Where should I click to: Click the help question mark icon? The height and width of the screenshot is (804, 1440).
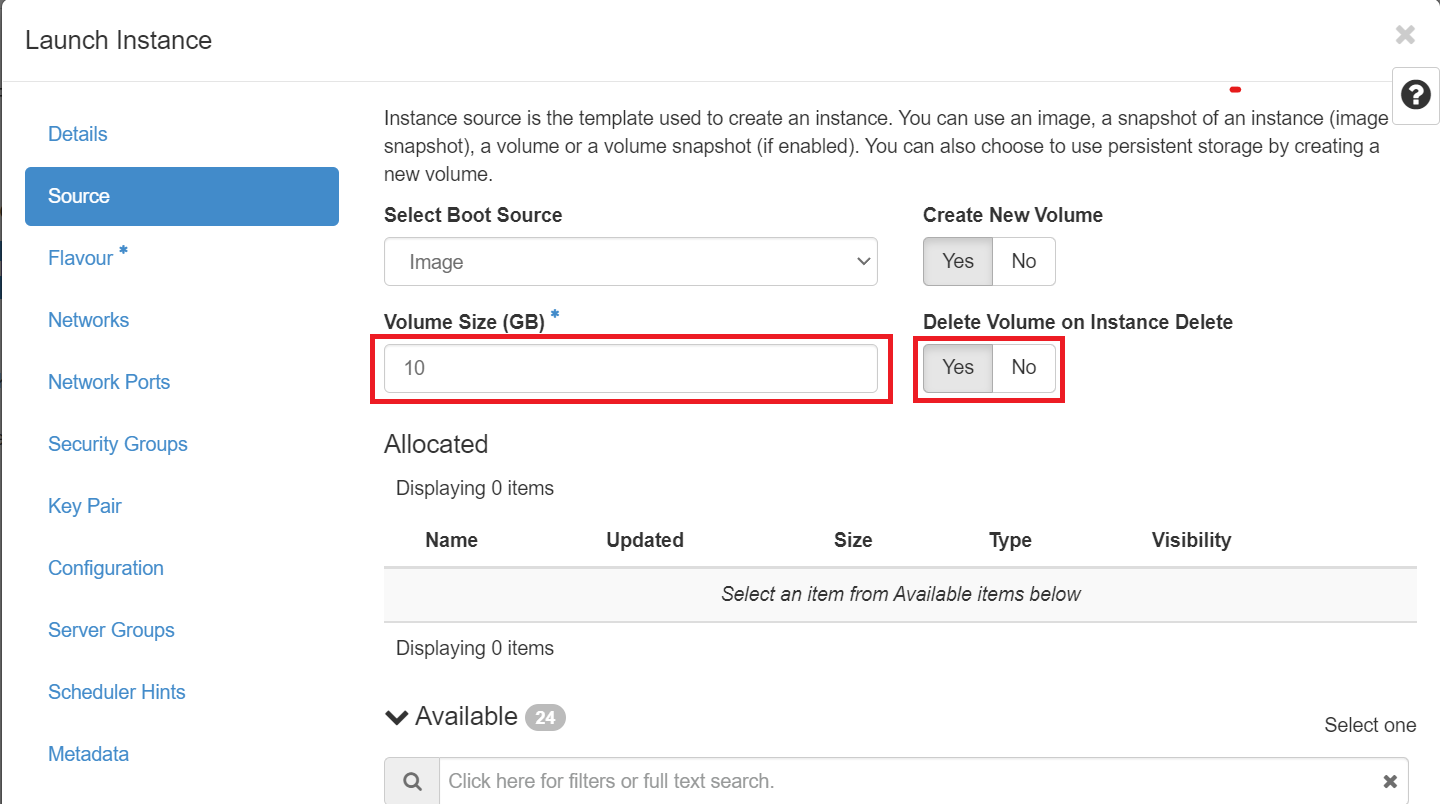pos(1415,95)
